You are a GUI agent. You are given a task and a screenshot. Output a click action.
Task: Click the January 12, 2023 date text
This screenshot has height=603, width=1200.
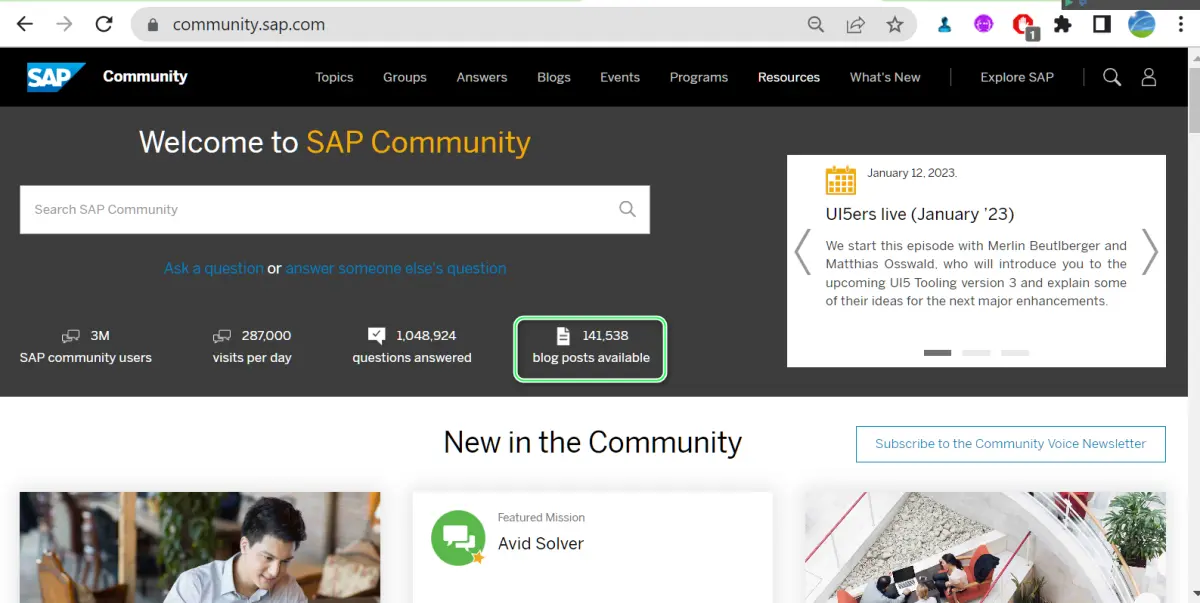tap(912, 173)
